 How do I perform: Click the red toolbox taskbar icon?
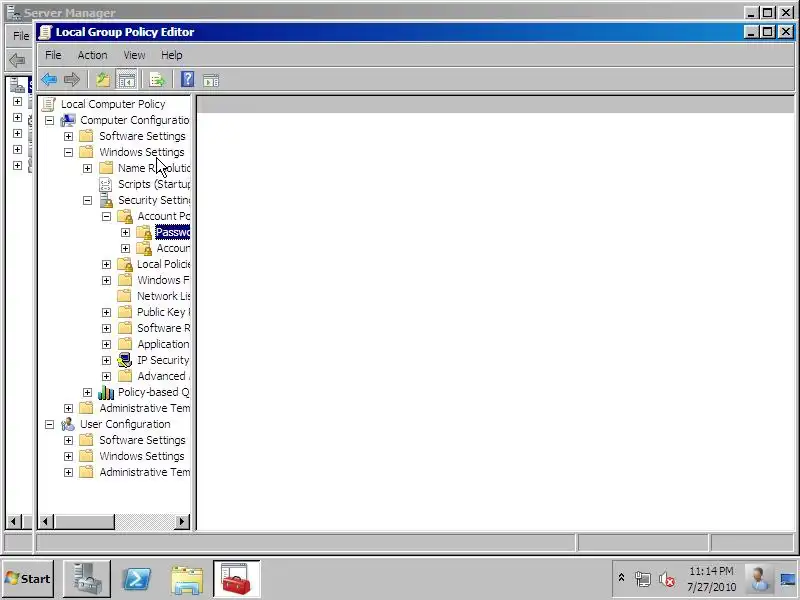(x=236, y=579)
